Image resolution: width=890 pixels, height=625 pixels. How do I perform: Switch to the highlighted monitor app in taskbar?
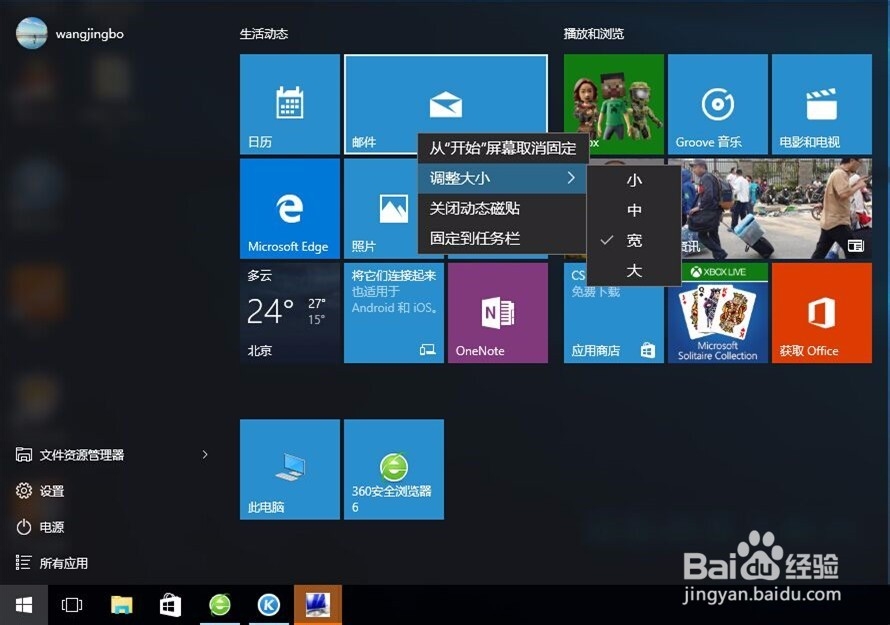[x=318, y=605]
